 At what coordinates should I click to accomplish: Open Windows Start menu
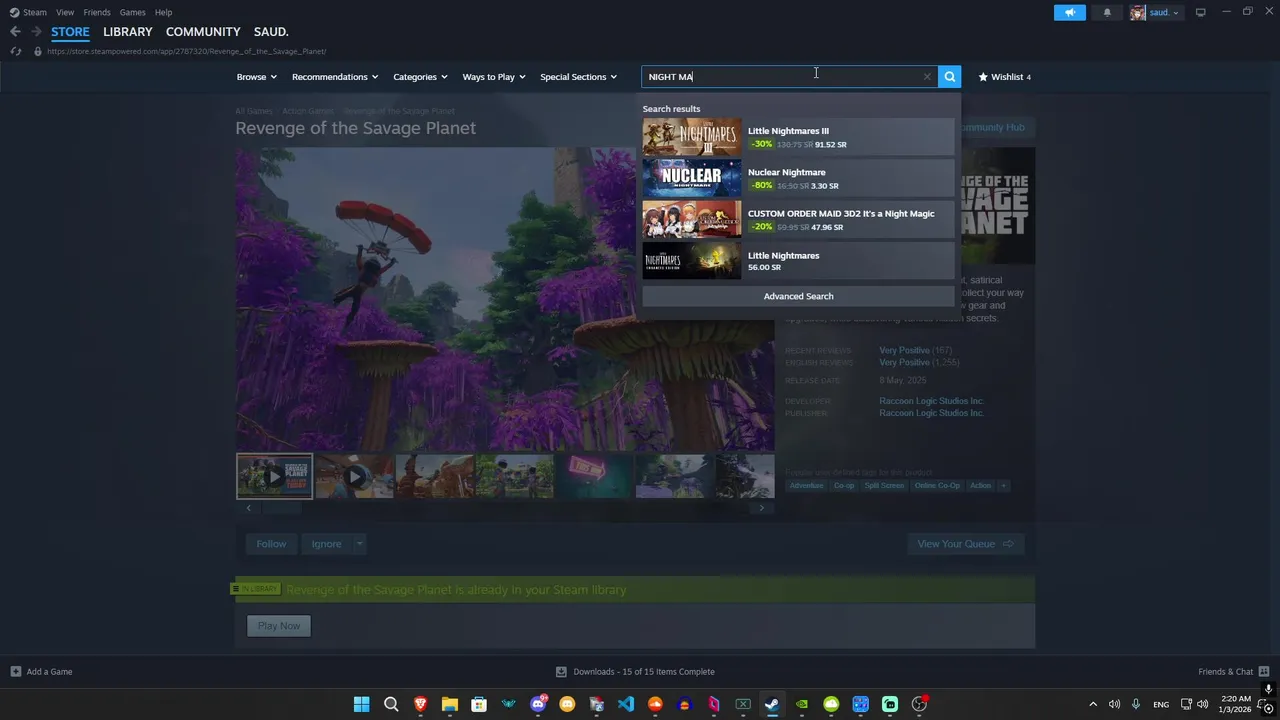(x=362, y=704)
